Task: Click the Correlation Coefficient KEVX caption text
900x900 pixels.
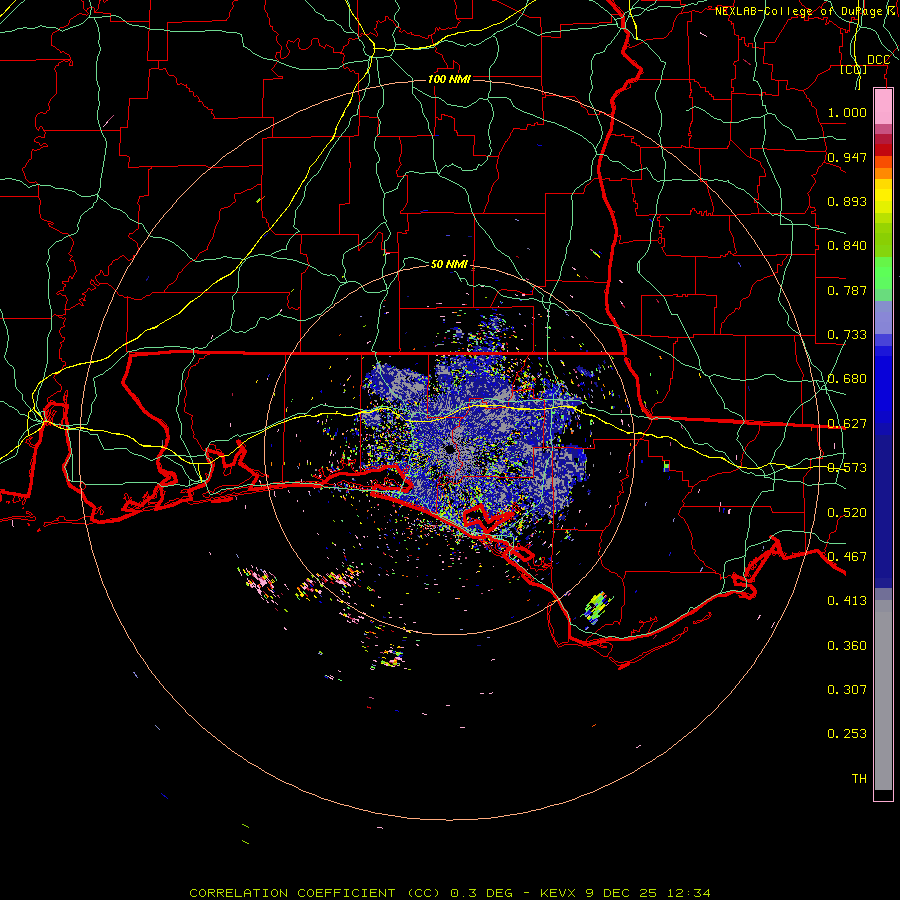Action: [x=450, y=893]
